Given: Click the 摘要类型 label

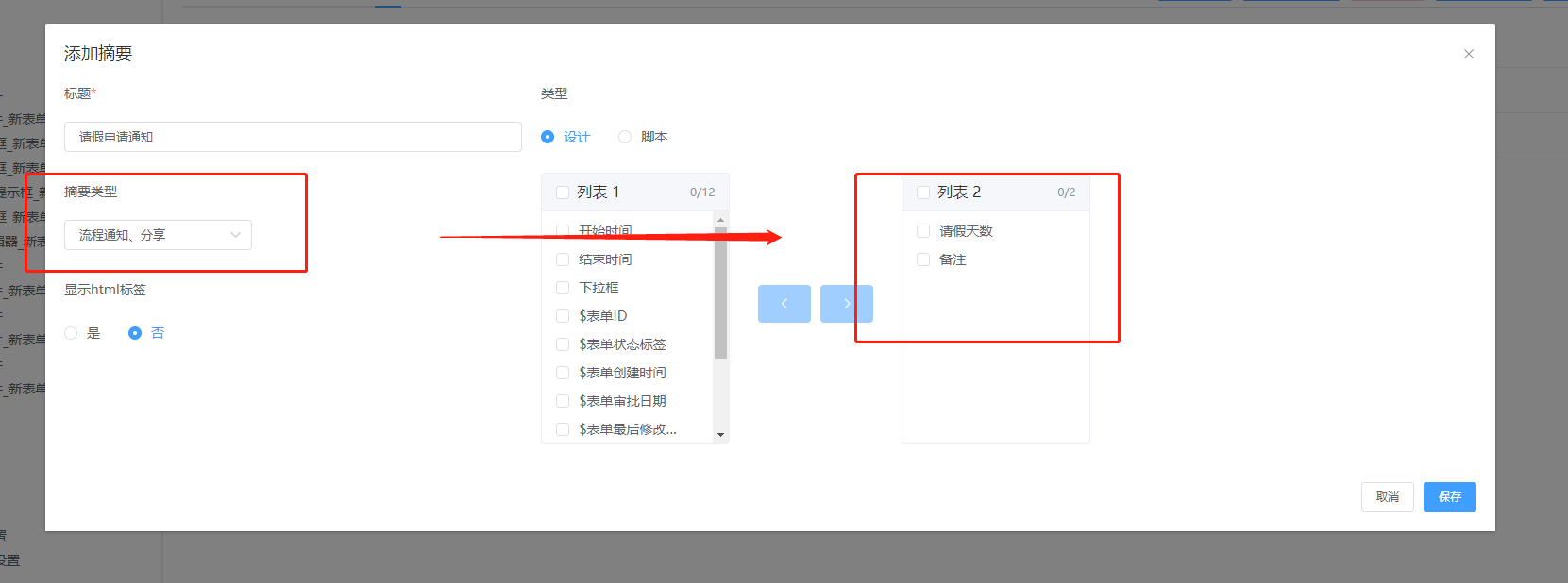Looking at the screenshot, I should [91, 192].
